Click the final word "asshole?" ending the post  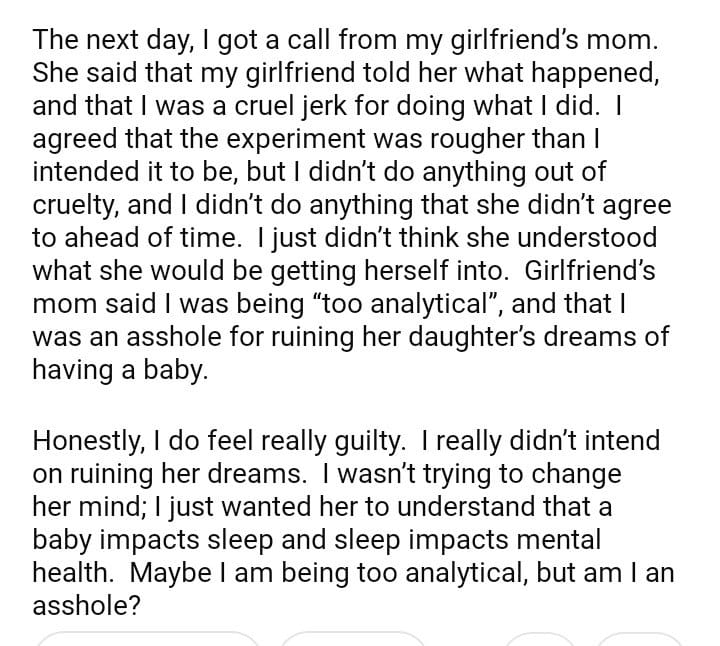(x=86, y=606)
